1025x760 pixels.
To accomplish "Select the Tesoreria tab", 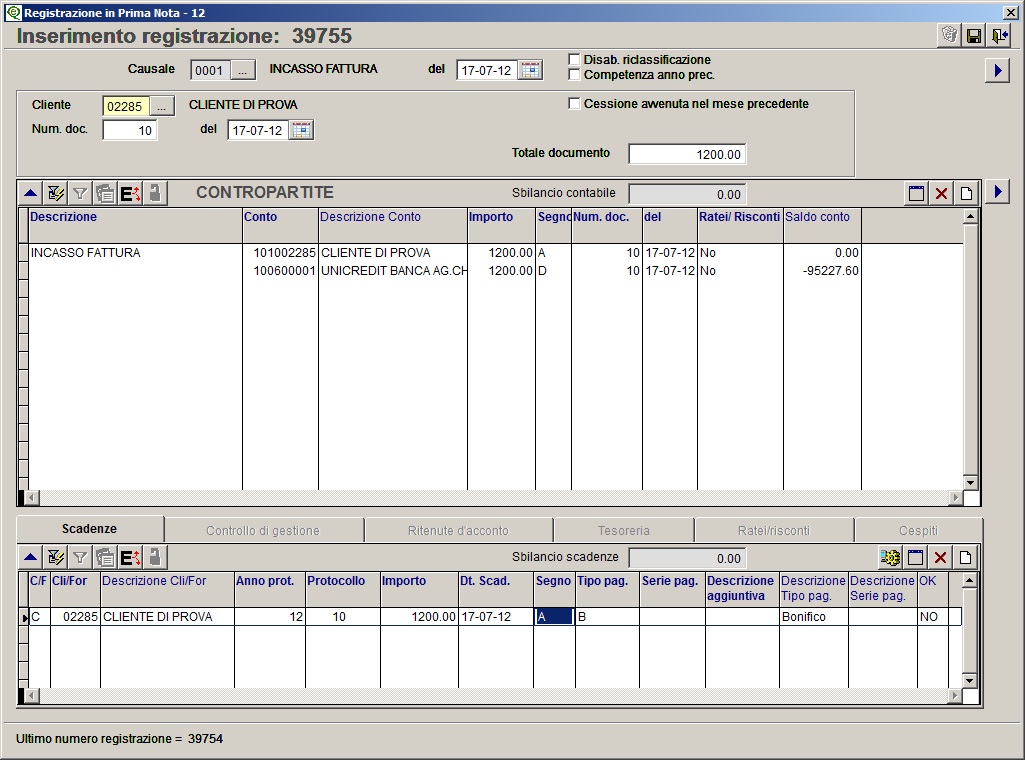I will click(624, 531).
